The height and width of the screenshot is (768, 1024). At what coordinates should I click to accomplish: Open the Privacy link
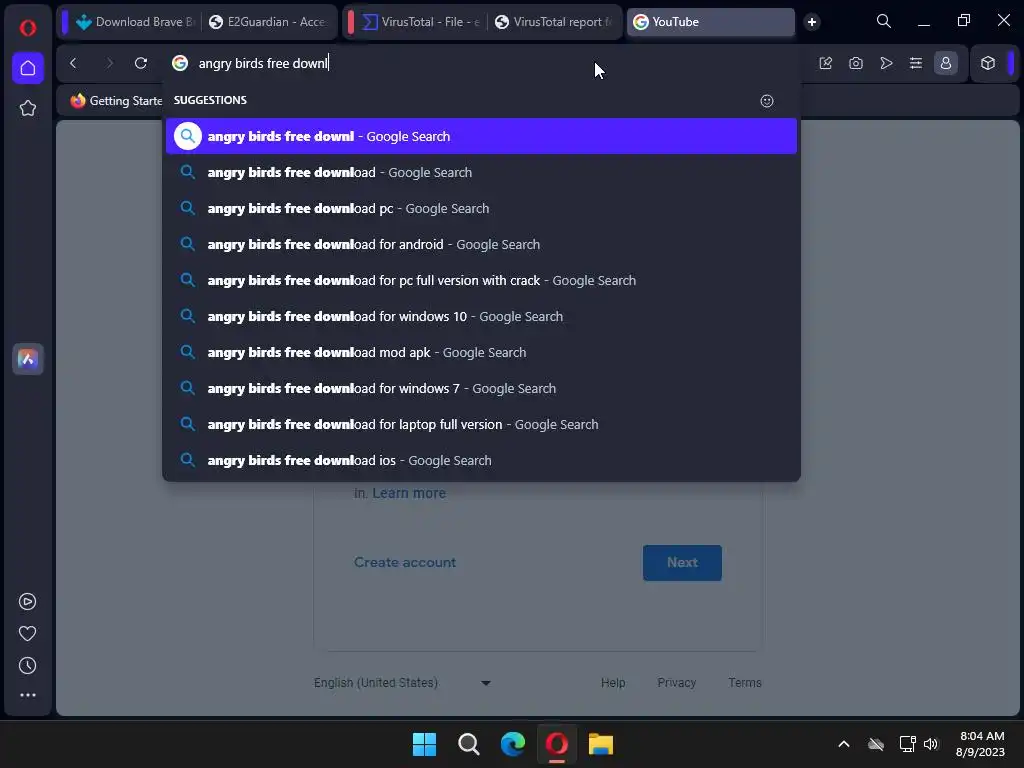coord(677,682)
